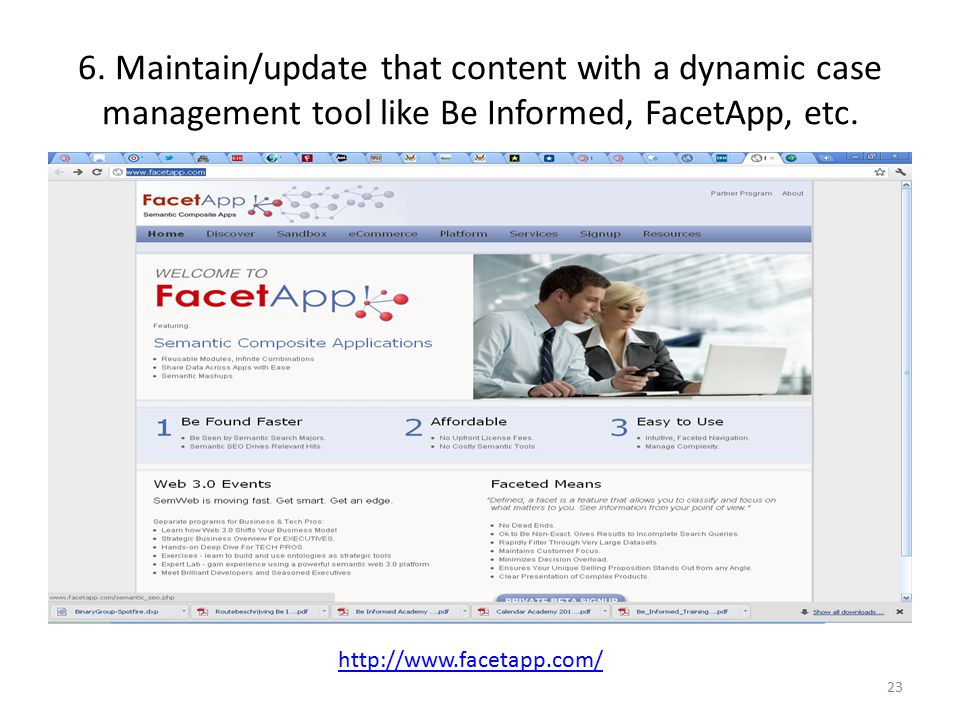
Task: Click the page scrollbar down arrow
Action: pos(906,598)
